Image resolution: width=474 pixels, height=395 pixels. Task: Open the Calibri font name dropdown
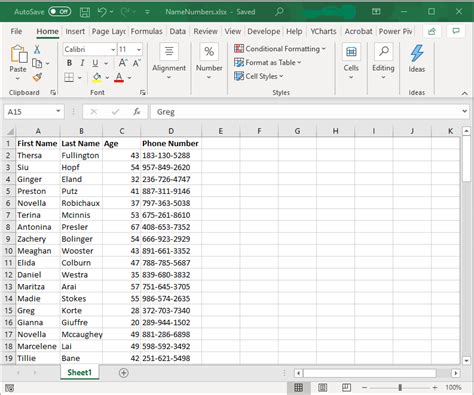click(x=113, y=50)
